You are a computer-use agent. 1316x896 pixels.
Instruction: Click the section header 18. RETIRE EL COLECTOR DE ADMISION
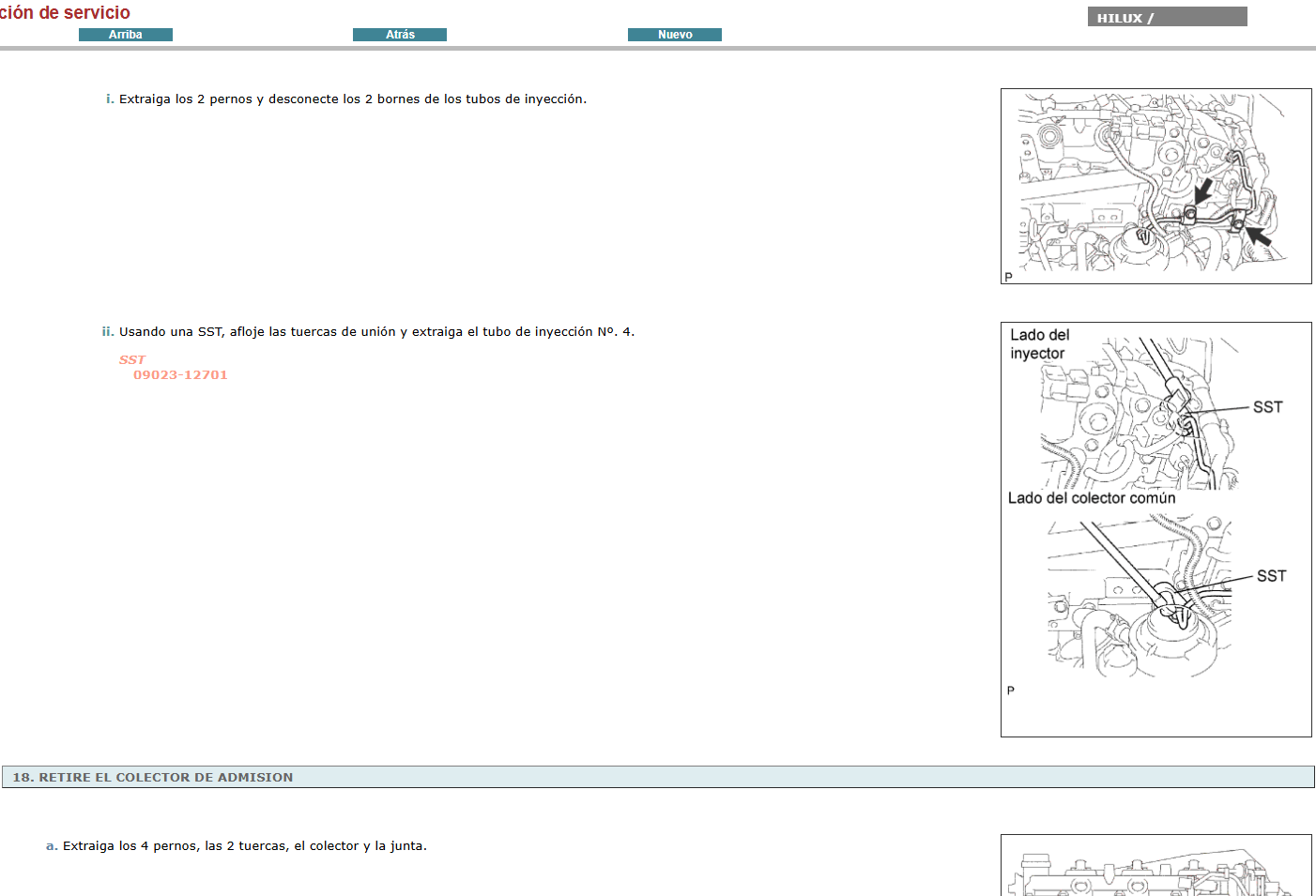[x=153, y=777]
